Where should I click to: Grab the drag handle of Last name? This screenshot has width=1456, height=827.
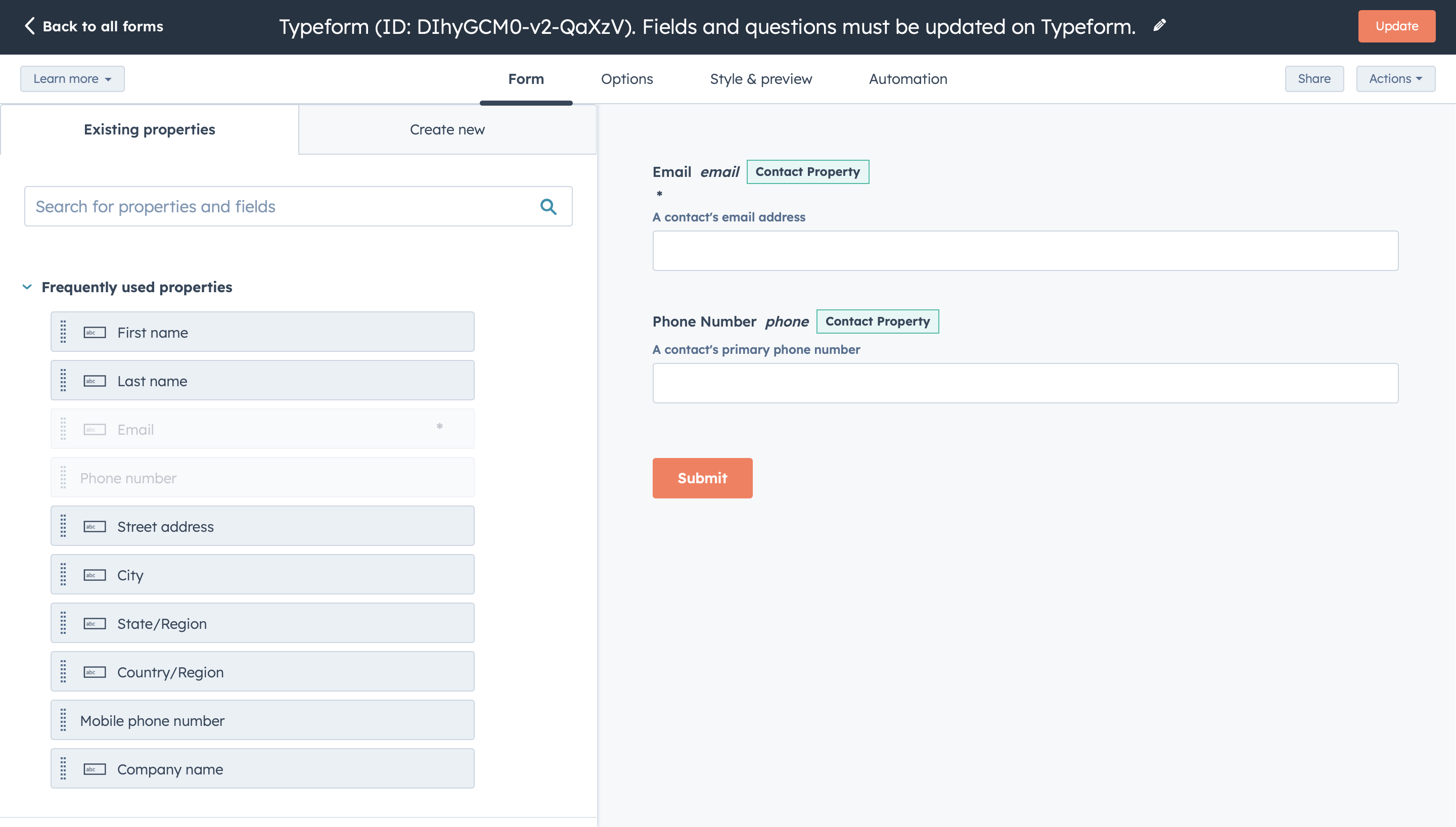(x=63, y=380)
